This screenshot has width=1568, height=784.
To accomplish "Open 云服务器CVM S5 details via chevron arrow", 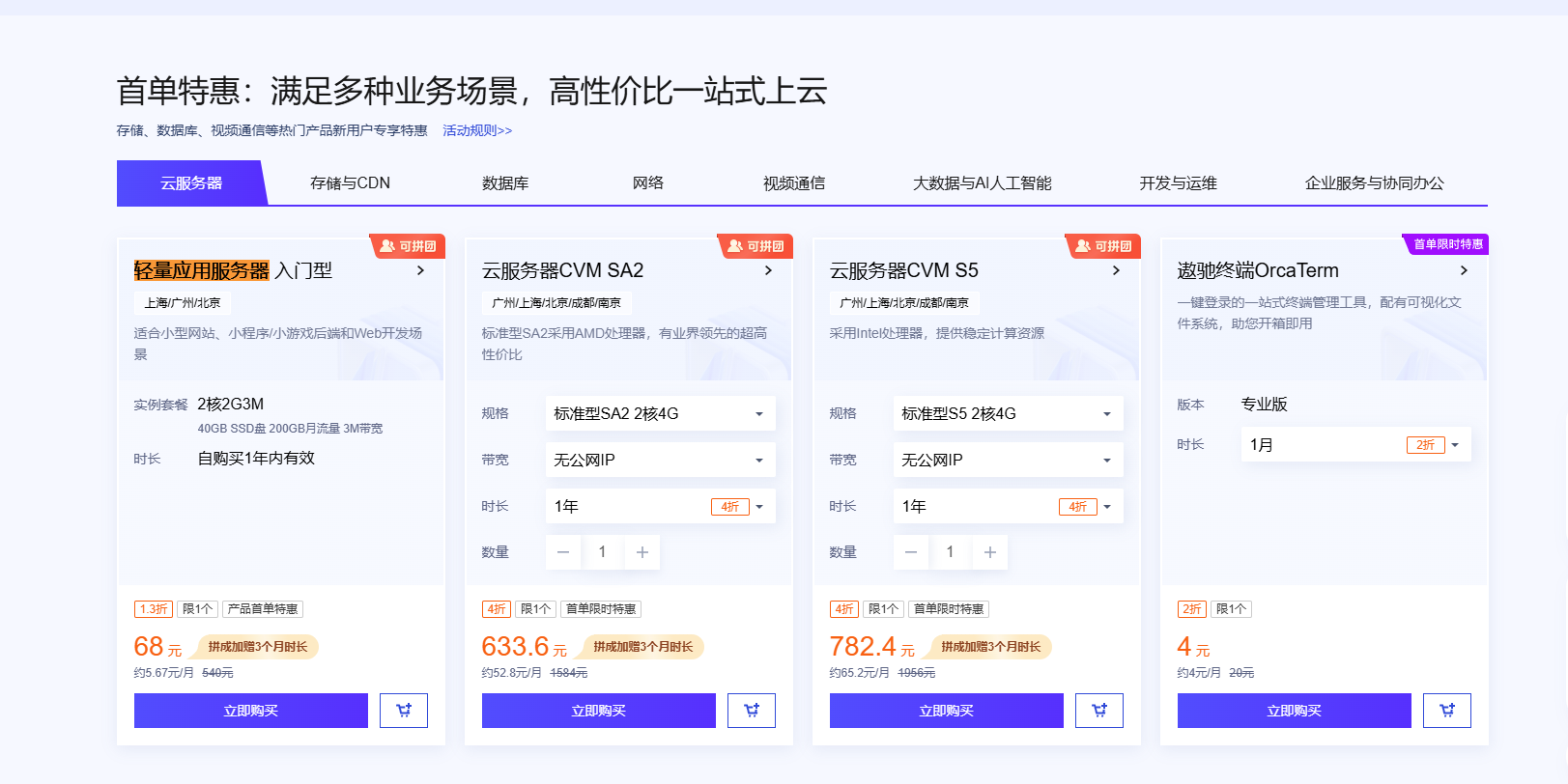I will click(x=1116, y=270).
